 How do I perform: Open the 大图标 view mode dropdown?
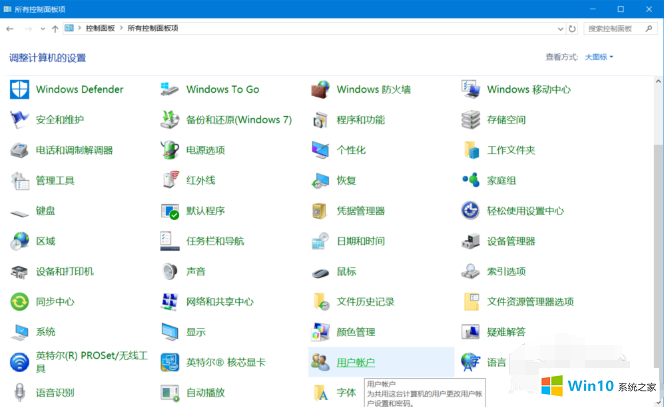pyautogui.click(x=599, y=57)
